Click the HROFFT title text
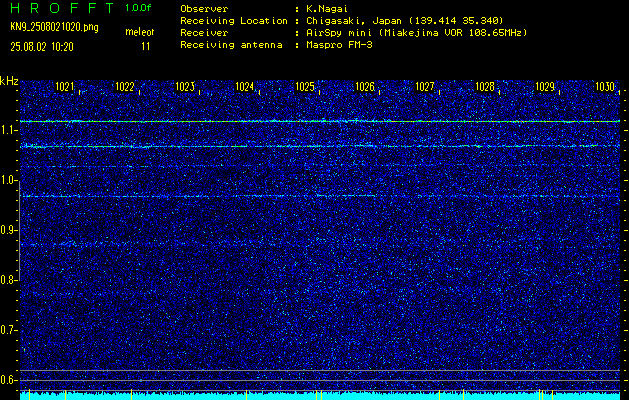629x400 pixels. pyautogui.click(x=62, y=8)
